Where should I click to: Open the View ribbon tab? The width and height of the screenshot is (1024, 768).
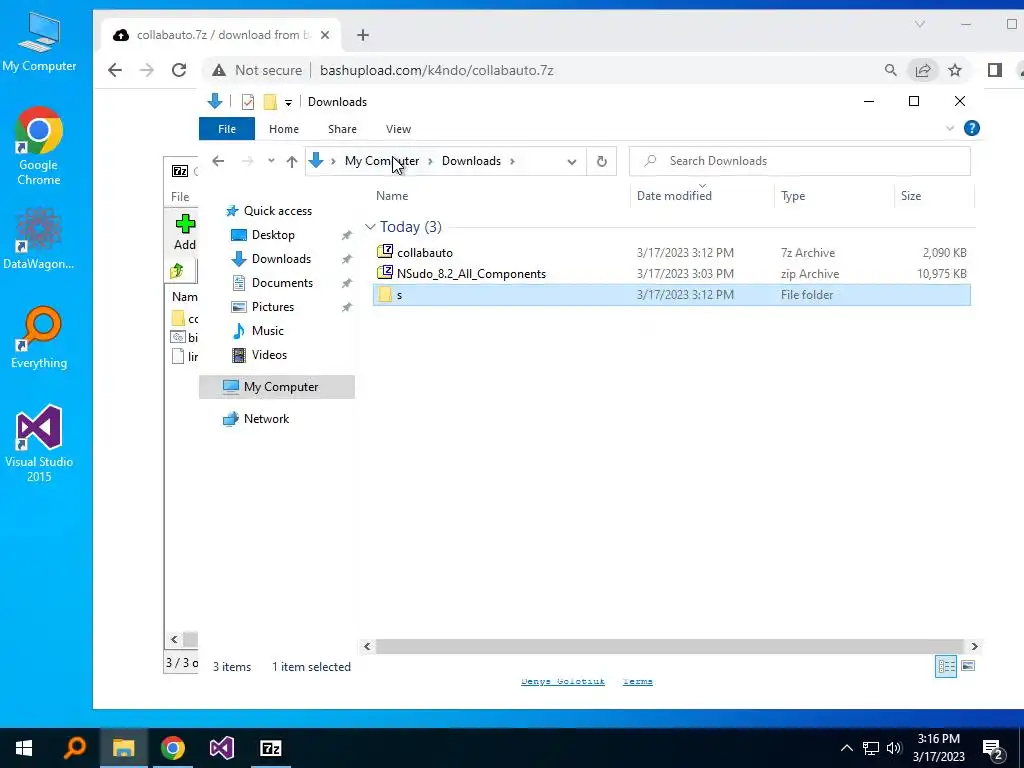coord(398,129)
